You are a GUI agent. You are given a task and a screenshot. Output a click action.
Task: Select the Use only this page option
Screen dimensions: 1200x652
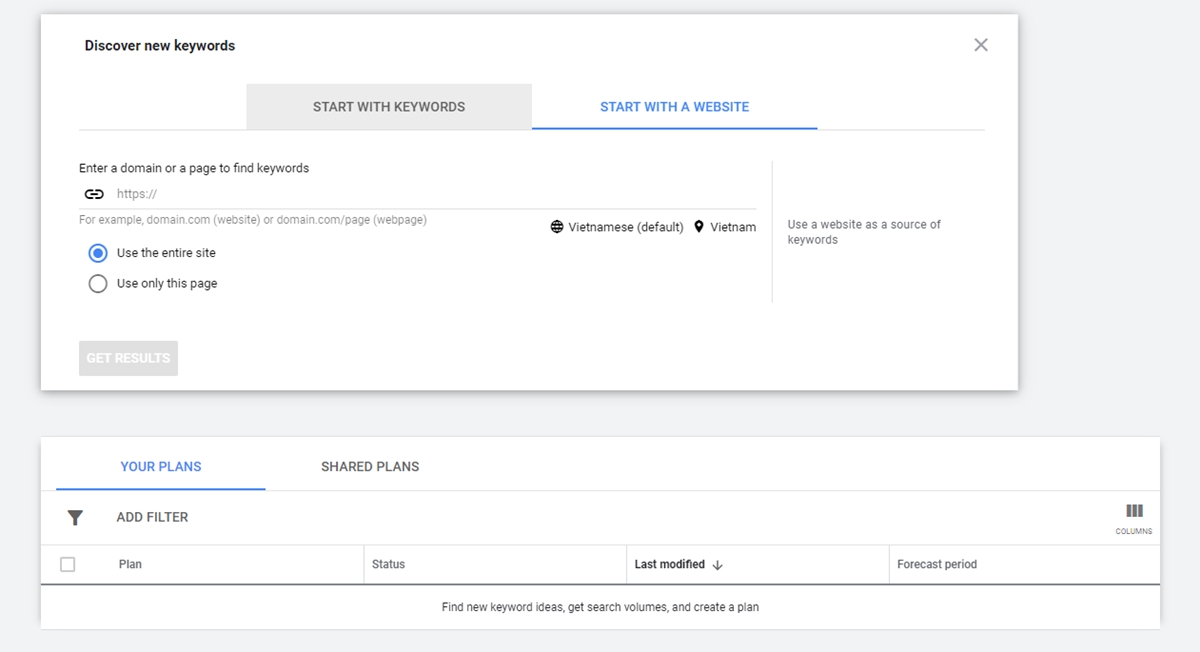98,284
